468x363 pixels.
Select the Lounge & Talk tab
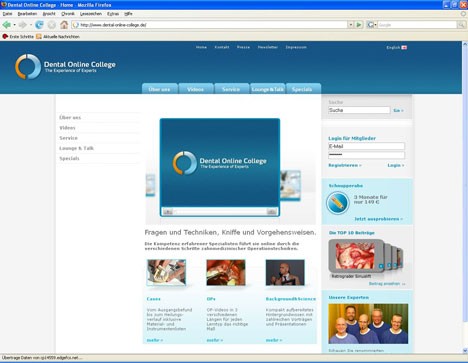click(268, 89)
